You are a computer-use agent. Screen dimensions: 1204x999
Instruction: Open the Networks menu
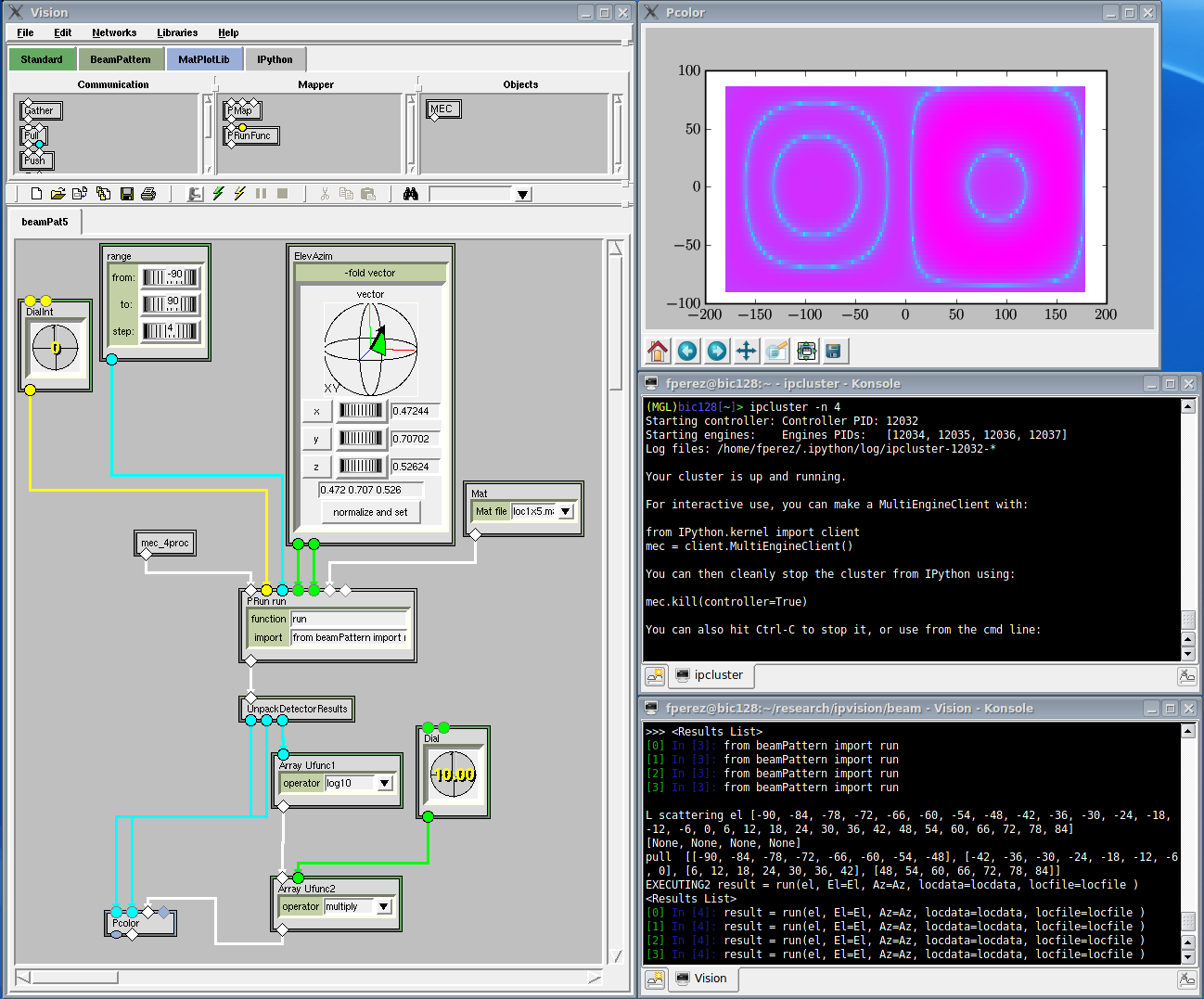[x=114, y=32]
